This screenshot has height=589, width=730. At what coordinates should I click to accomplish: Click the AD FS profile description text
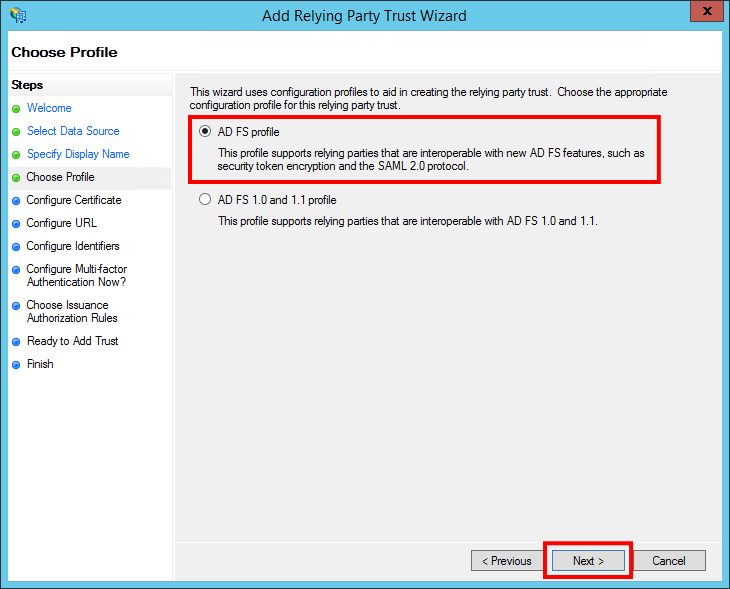pyautogui.click(x=431, y=160)
